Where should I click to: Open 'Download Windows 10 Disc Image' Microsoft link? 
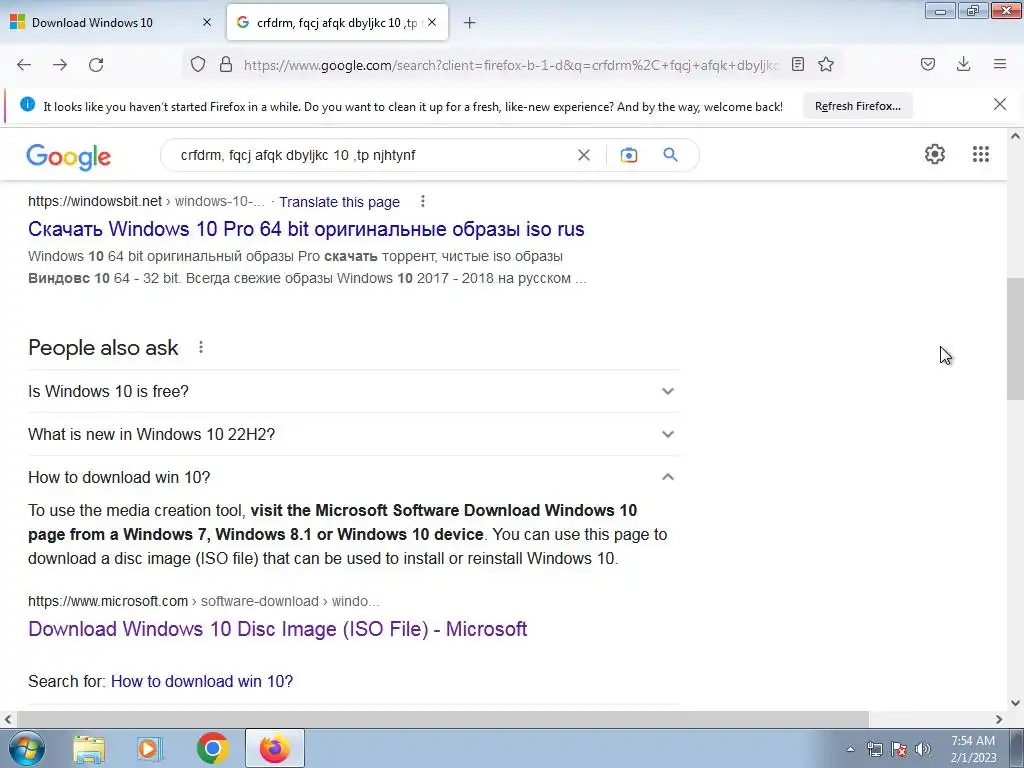(278, 629)
